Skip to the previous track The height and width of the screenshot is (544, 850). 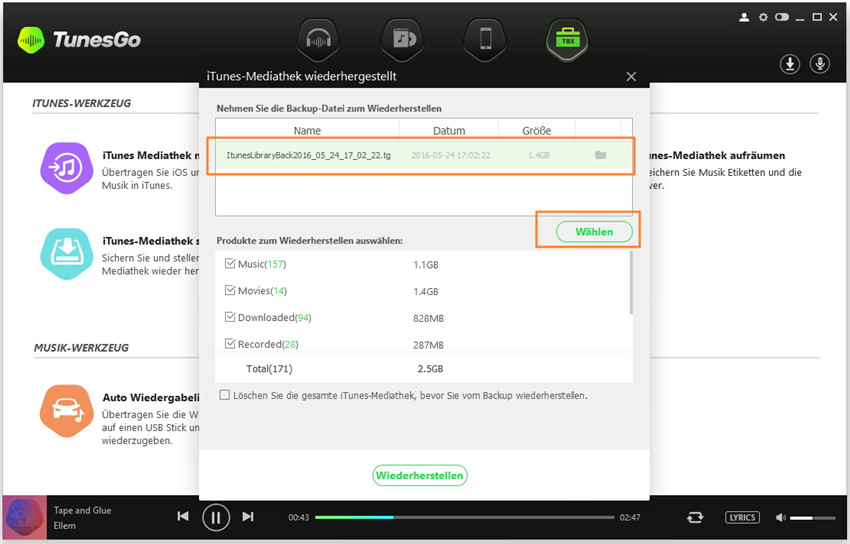[183, 516]
